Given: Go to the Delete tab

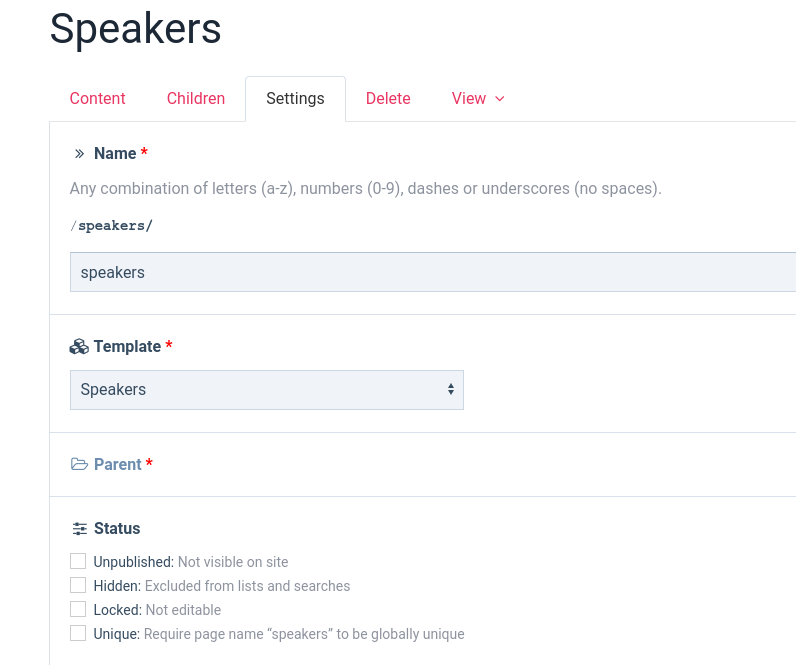Looking at the screenshot, I should click(x=388, y=99).
